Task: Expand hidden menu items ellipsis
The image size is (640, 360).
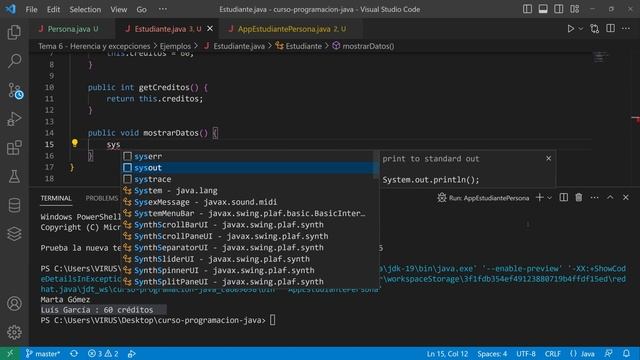Action: pyautogui.click(x=162, y=9)
